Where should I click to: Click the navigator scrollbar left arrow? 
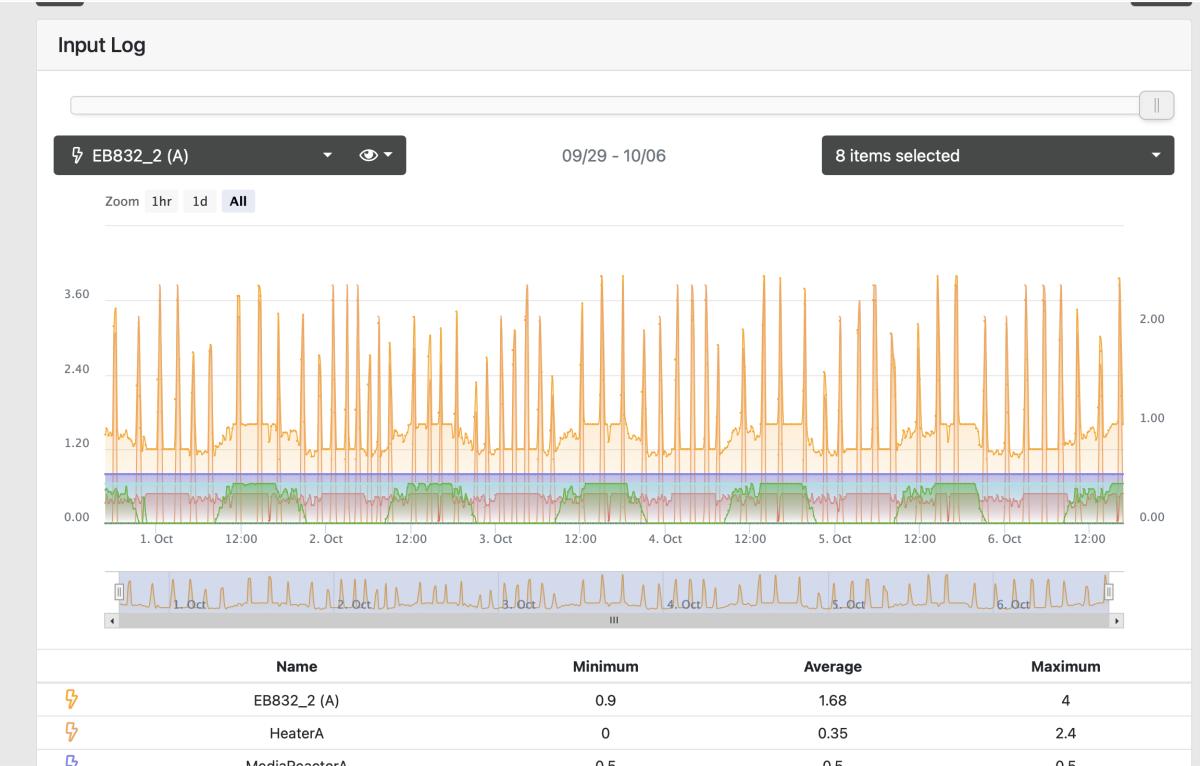[112, 621]
